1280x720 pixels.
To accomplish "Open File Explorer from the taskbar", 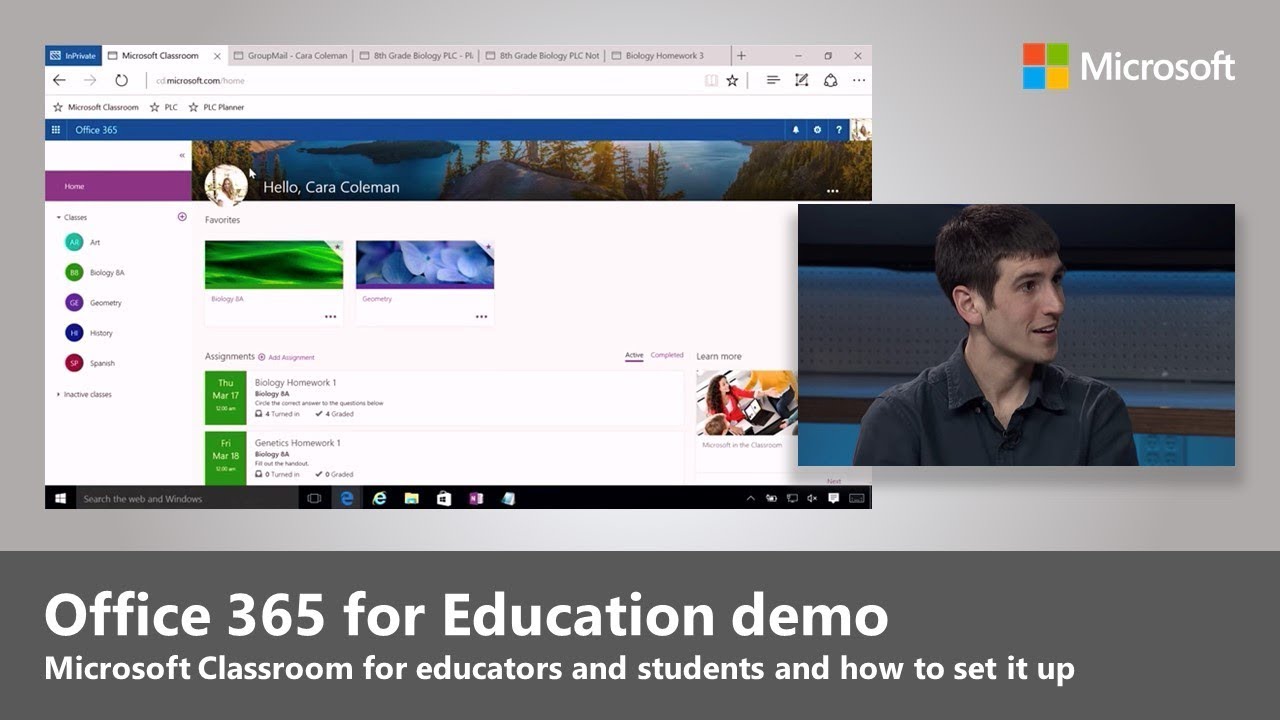I will [x=411, y=498].
